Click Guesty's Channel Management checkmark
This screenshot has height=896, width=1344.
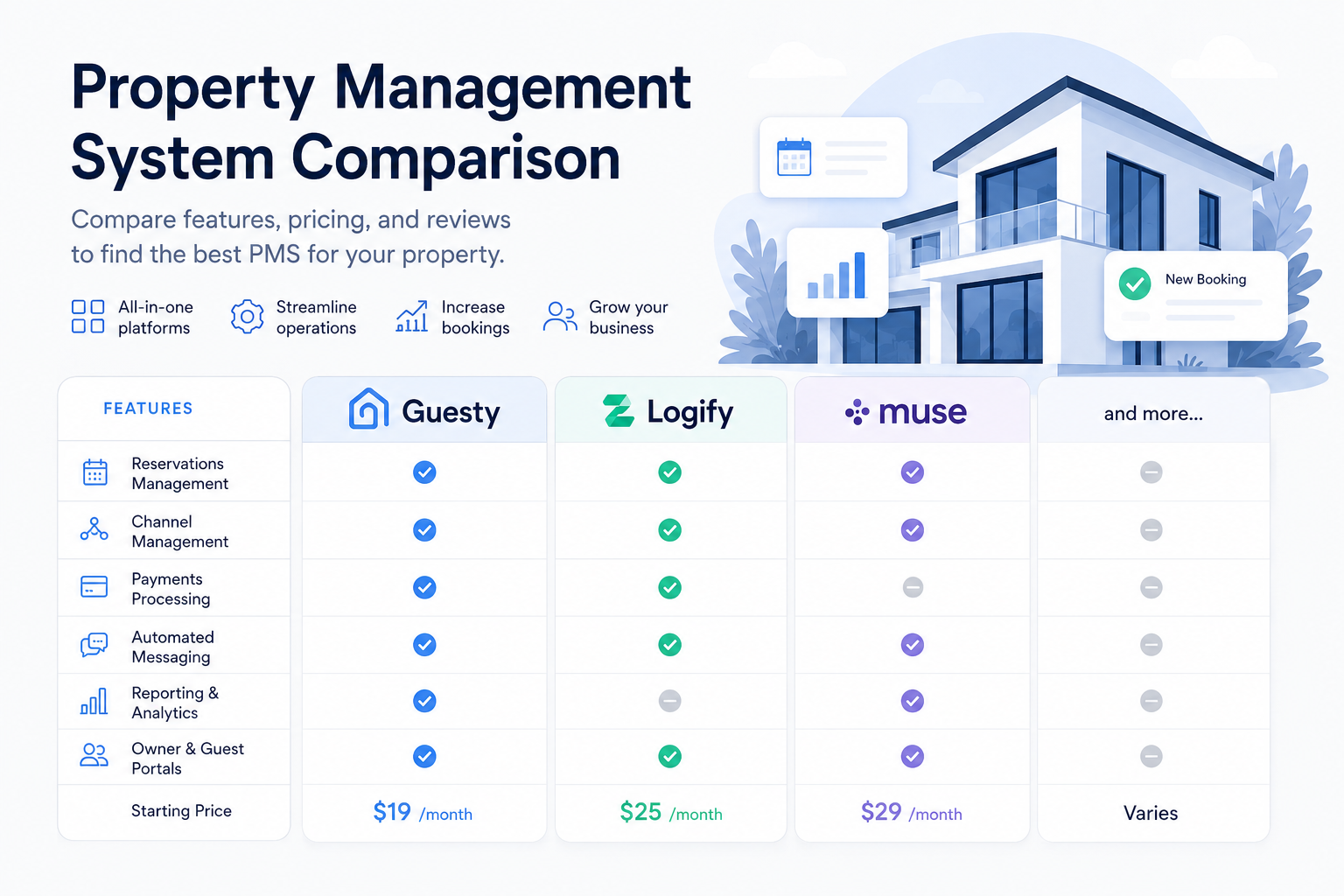coord(424,530)
